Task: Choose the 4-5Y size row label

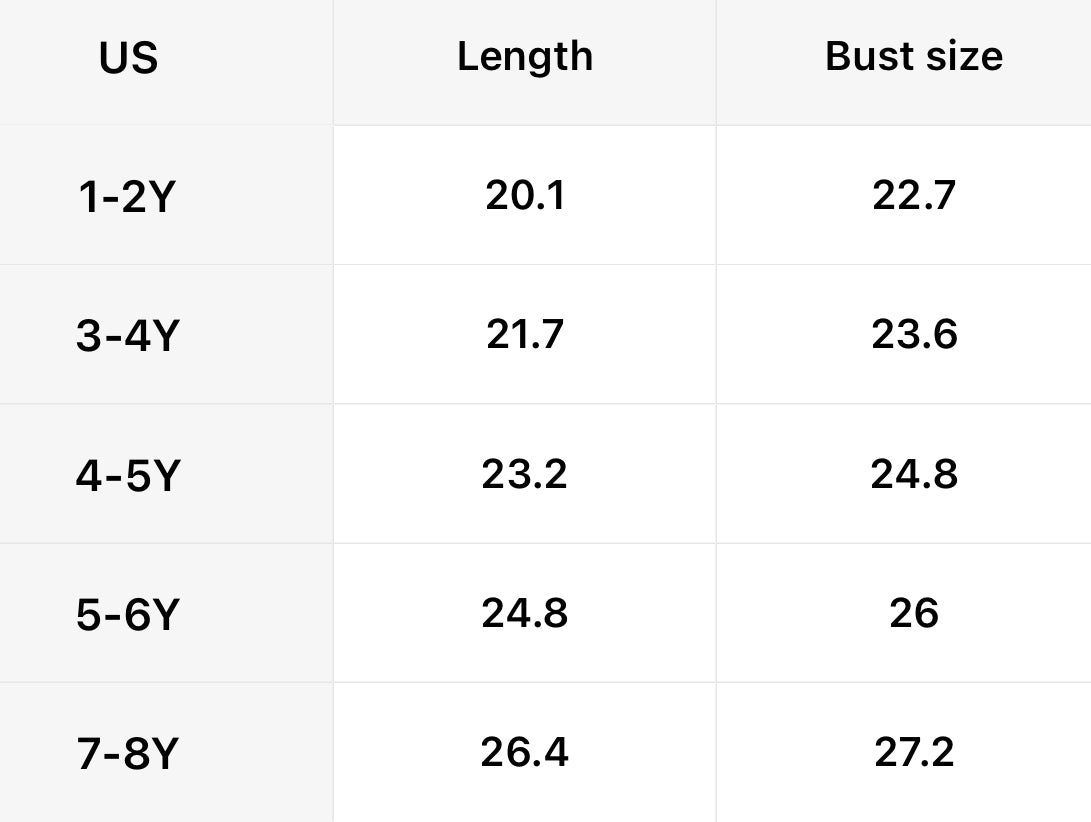Action: [126, 476]
